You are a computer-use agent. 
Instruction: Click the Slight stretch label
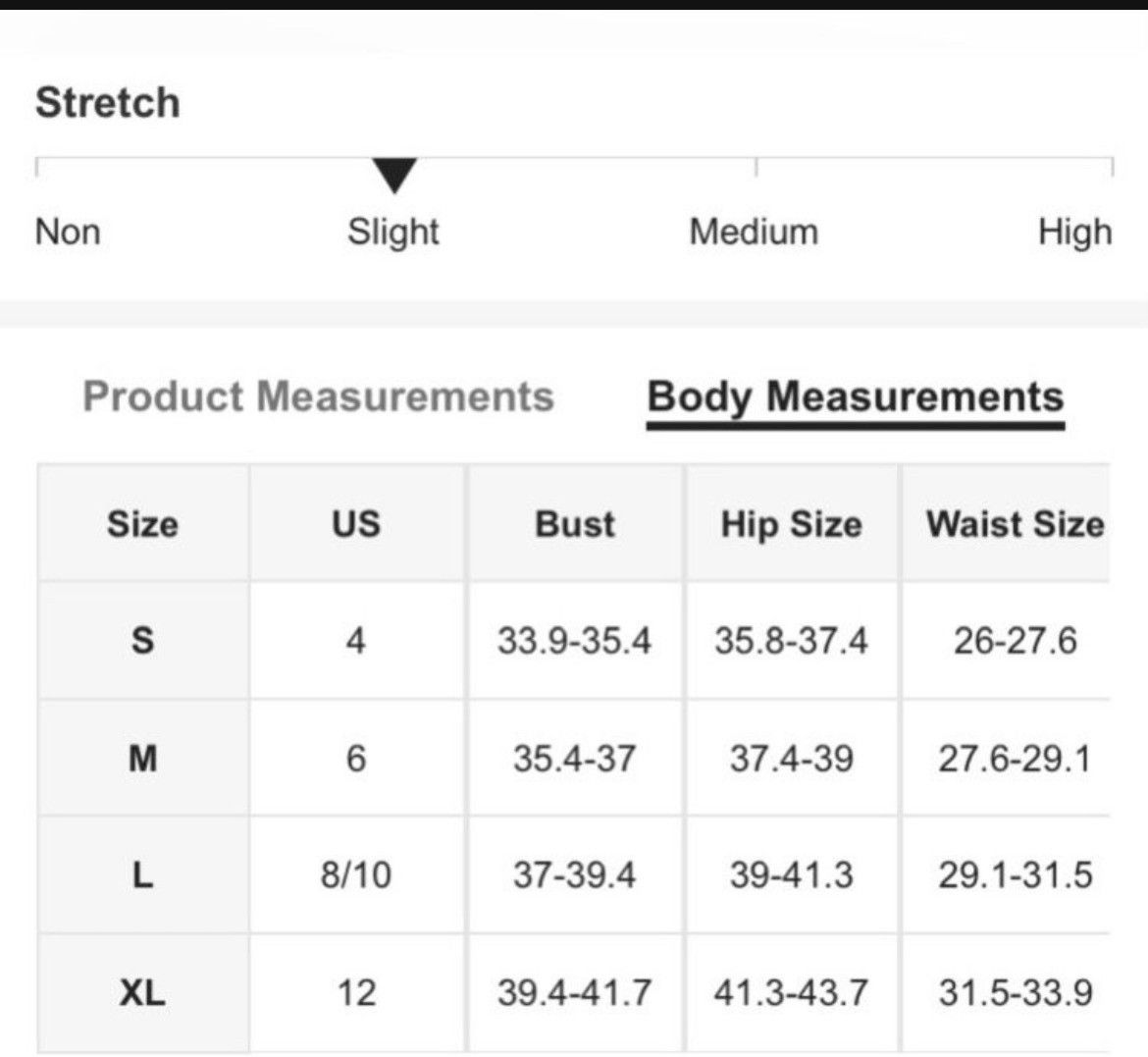[x=393, y=233]
